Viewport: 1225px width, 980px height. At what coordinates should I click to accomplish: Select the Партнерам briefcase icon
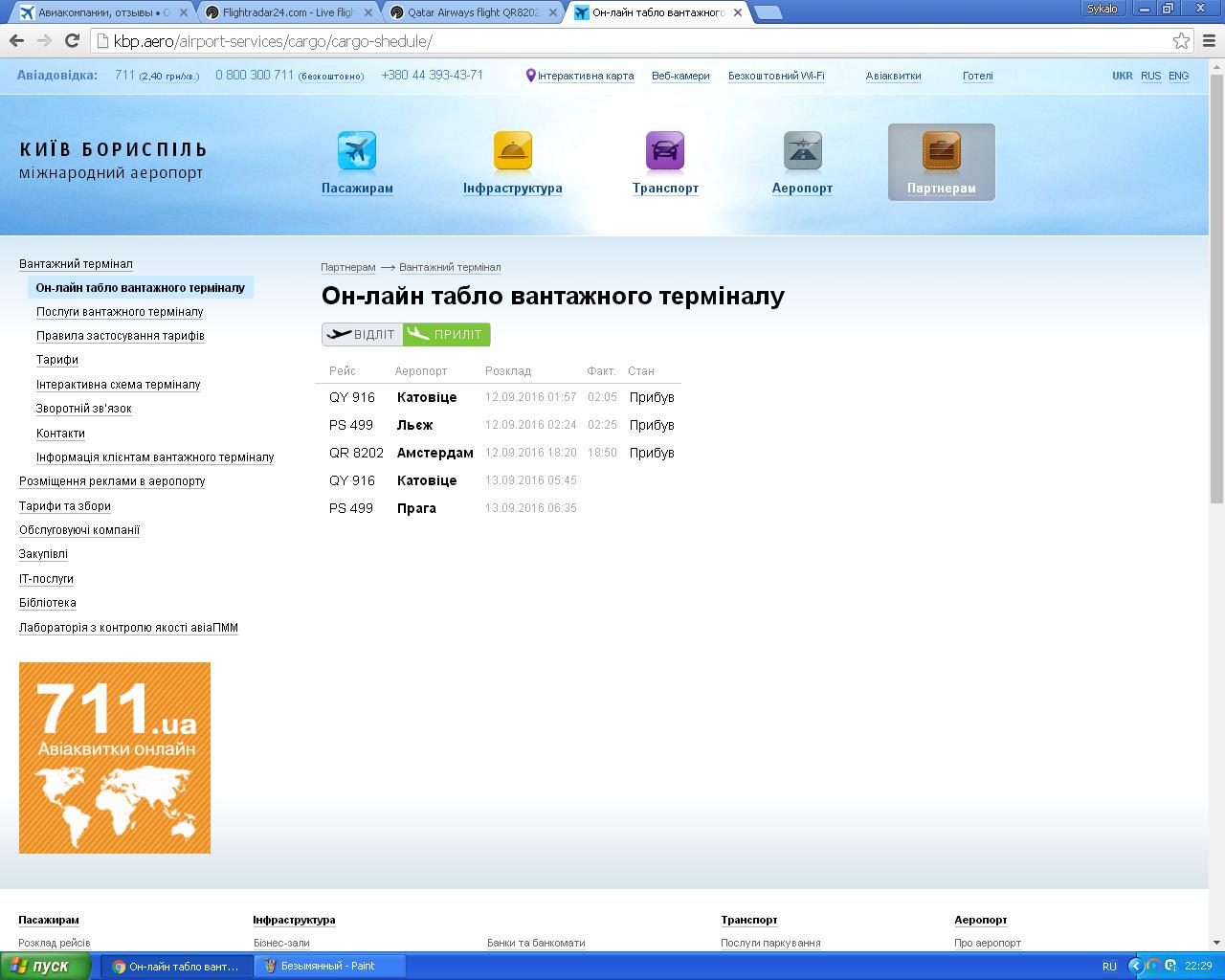(941, 151)
